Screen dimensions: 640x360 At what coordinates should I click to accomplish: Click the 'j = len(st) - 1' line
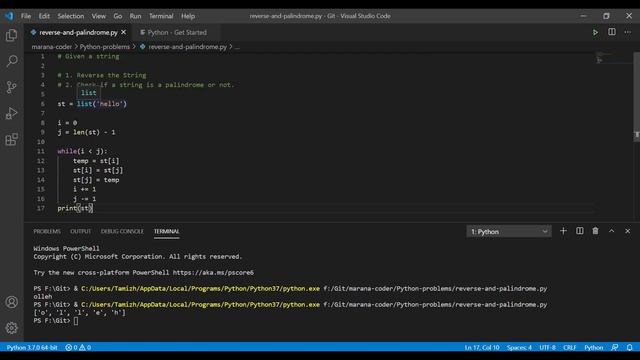87,132
